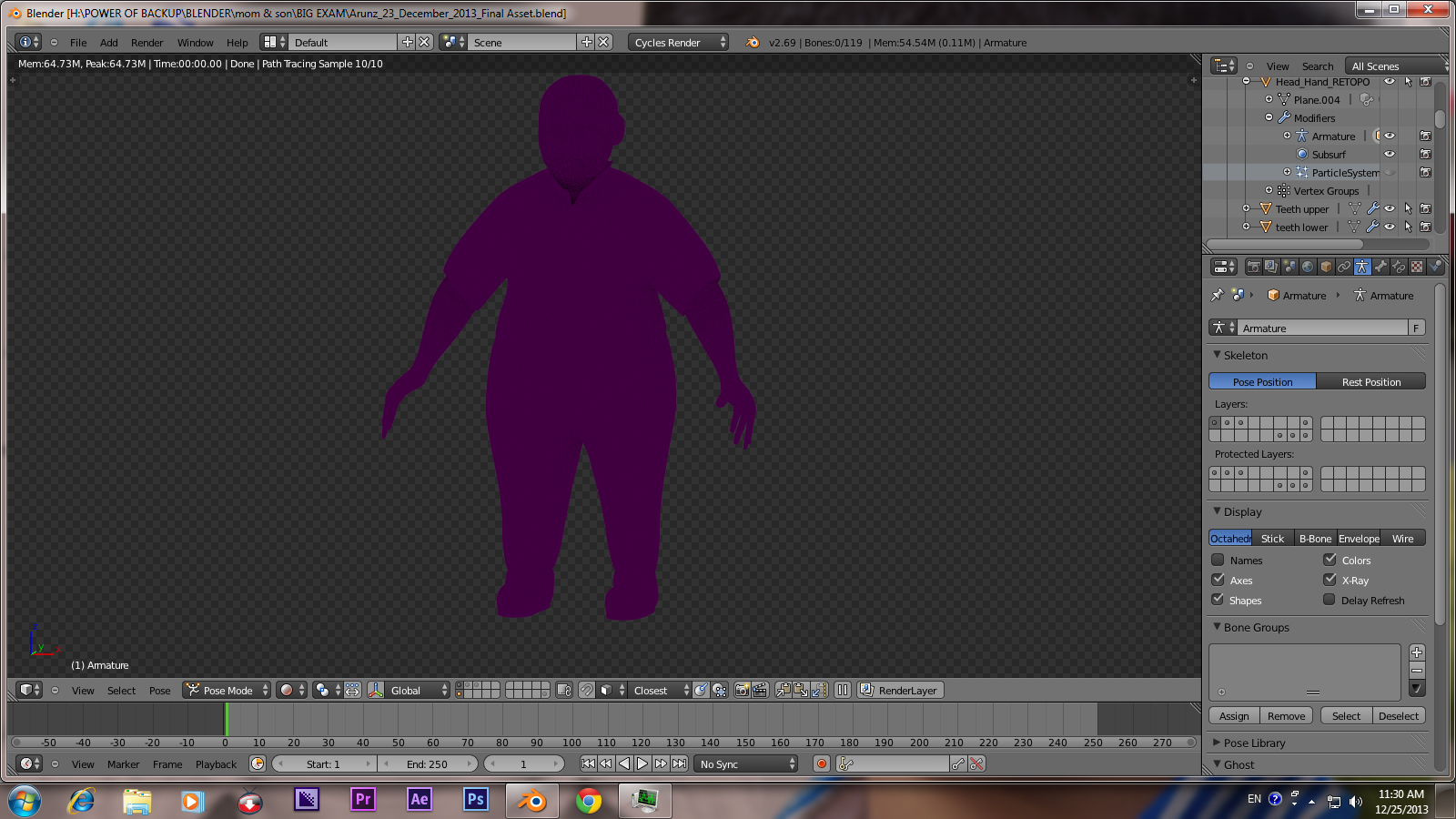The image size is (1456, 819).
Task: Open the Render menu
Action: [147, 42]
